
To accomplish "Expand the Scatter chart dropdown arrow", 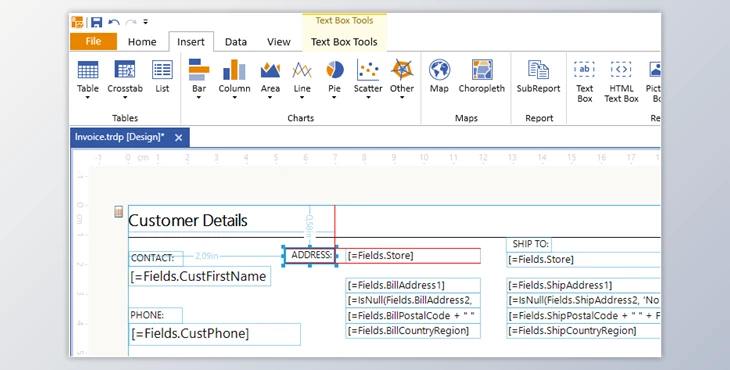I will click(x=368, y=98).
